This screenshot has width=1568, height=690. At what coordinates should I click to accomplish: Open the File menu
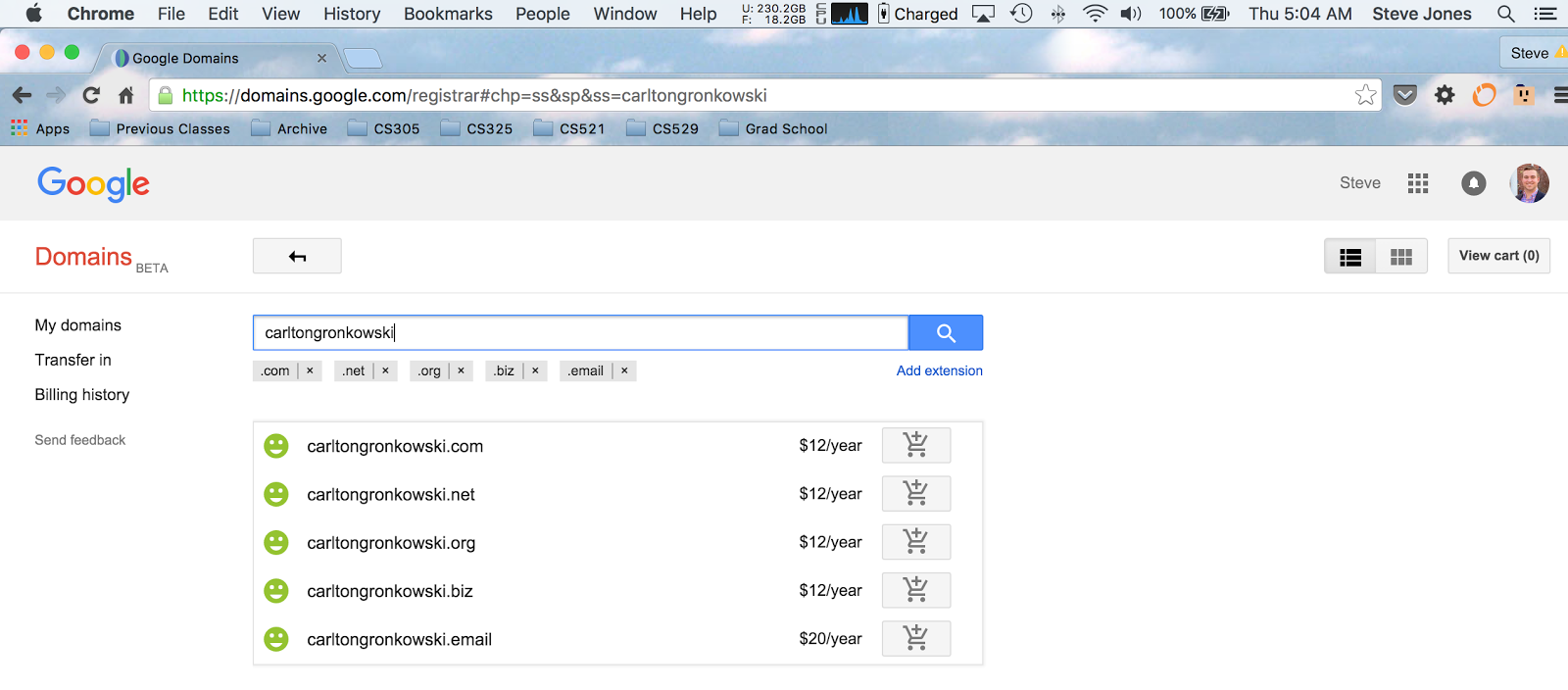[x=171, y=14]
